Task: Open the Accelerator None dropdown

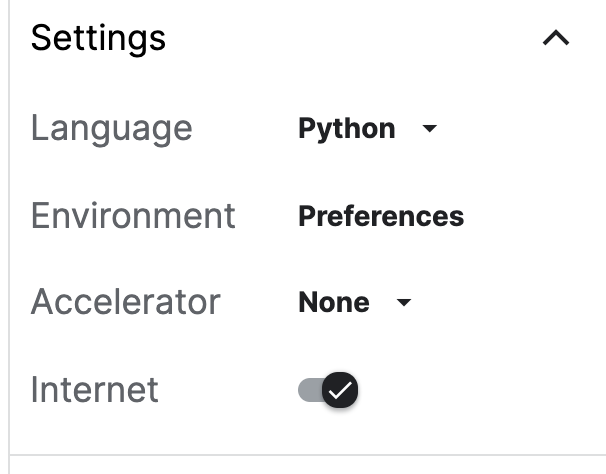Action: click(x=354, y=303)
